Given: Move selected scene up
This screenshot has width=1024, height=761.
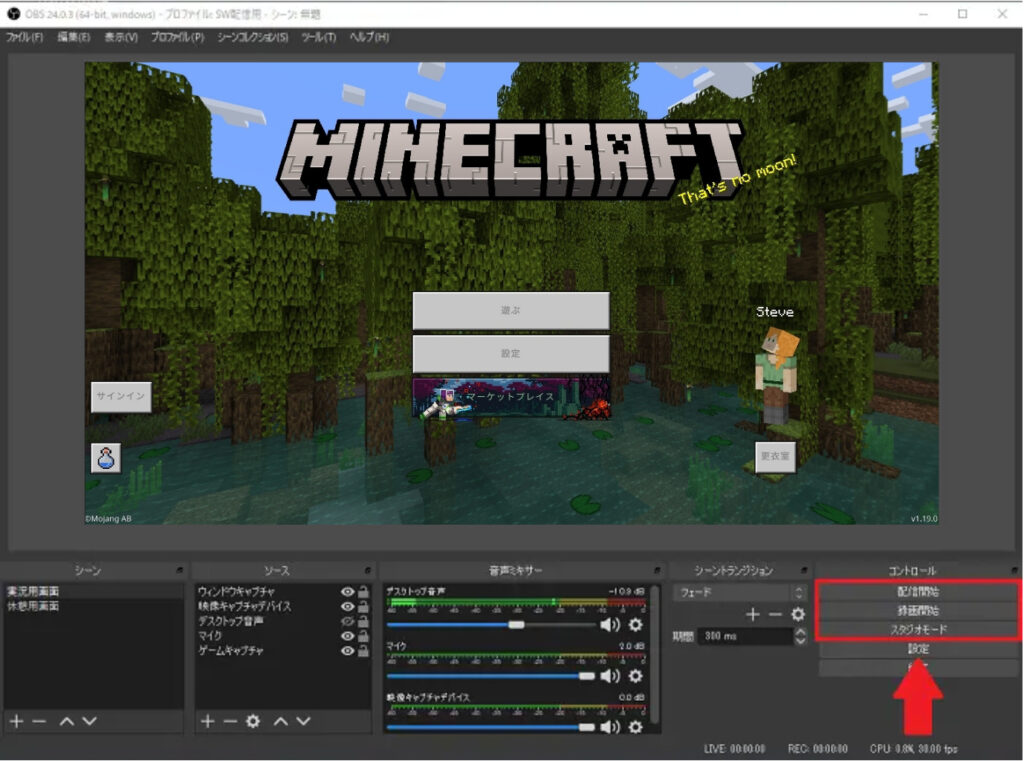Looking at the screenshot, I should pos(67,721).
